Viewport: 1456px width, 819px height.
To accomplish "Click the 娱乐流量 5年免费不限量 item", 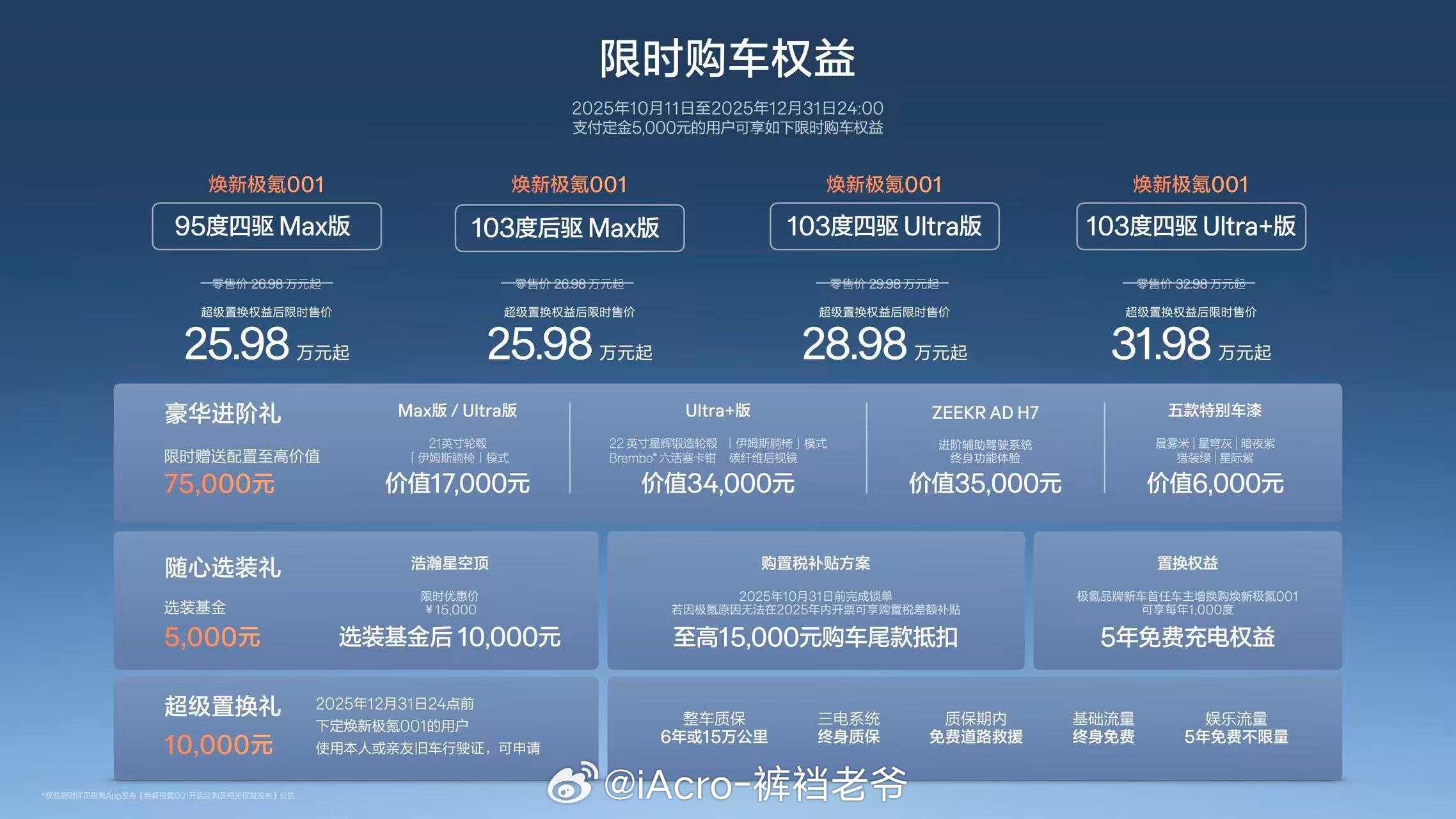I will click(x=1236, y=728).
